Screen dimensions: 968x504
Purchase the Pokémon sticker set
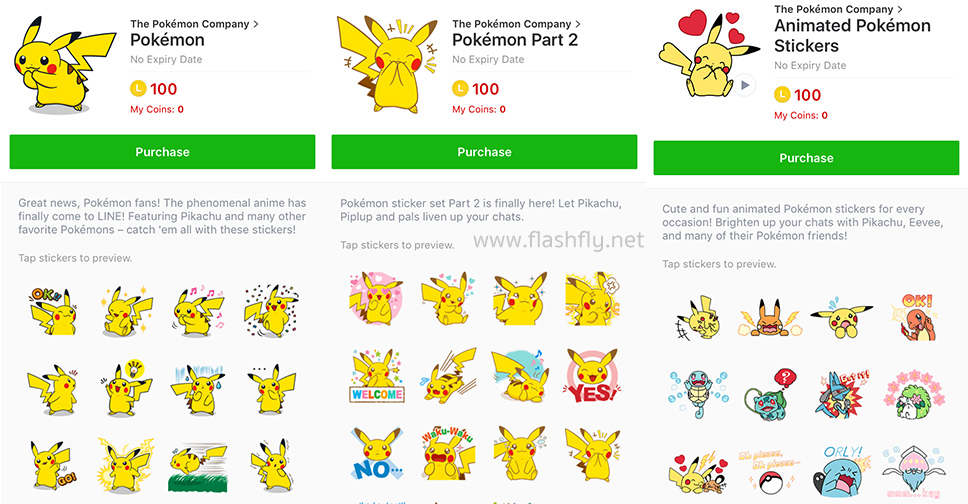(162, 152)
